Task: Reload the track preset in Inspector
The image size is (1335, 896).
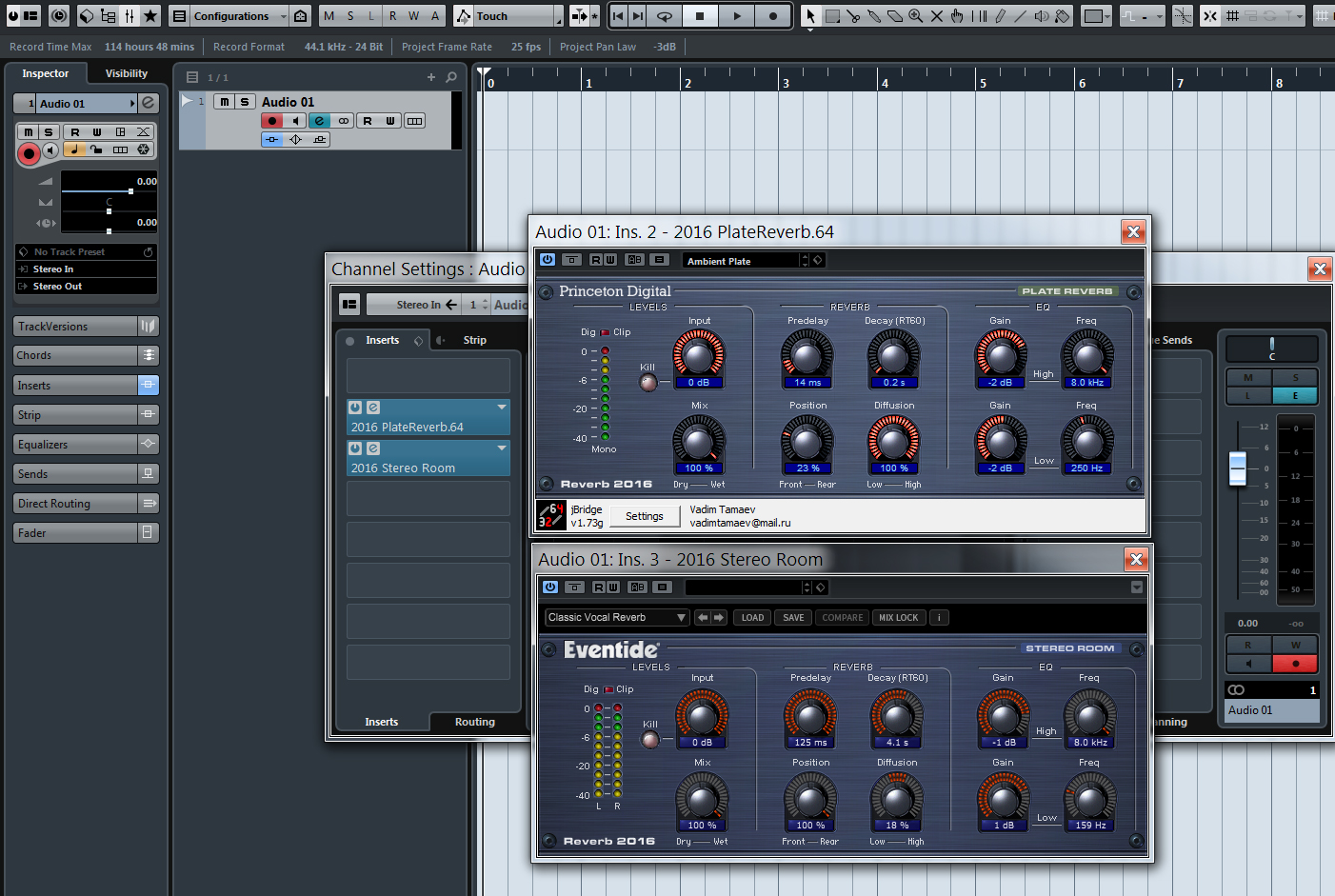Action: (149, 252)
